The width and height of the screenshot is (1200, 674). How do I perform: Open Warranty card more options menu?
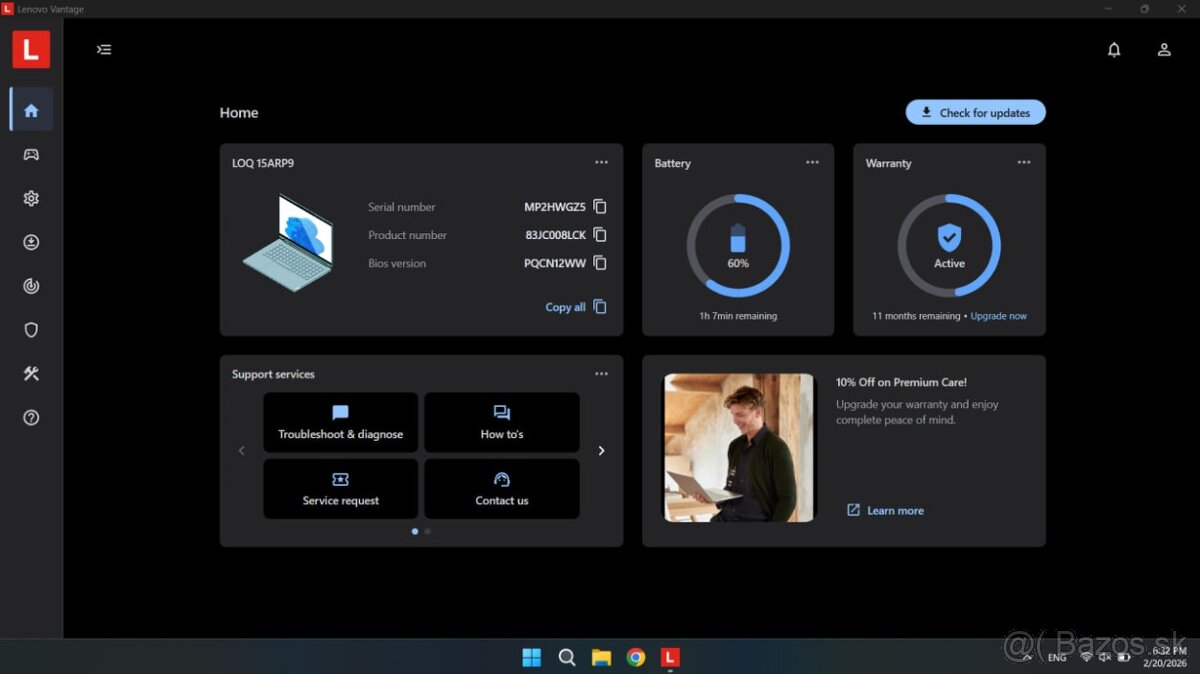tap(1024, 162)
